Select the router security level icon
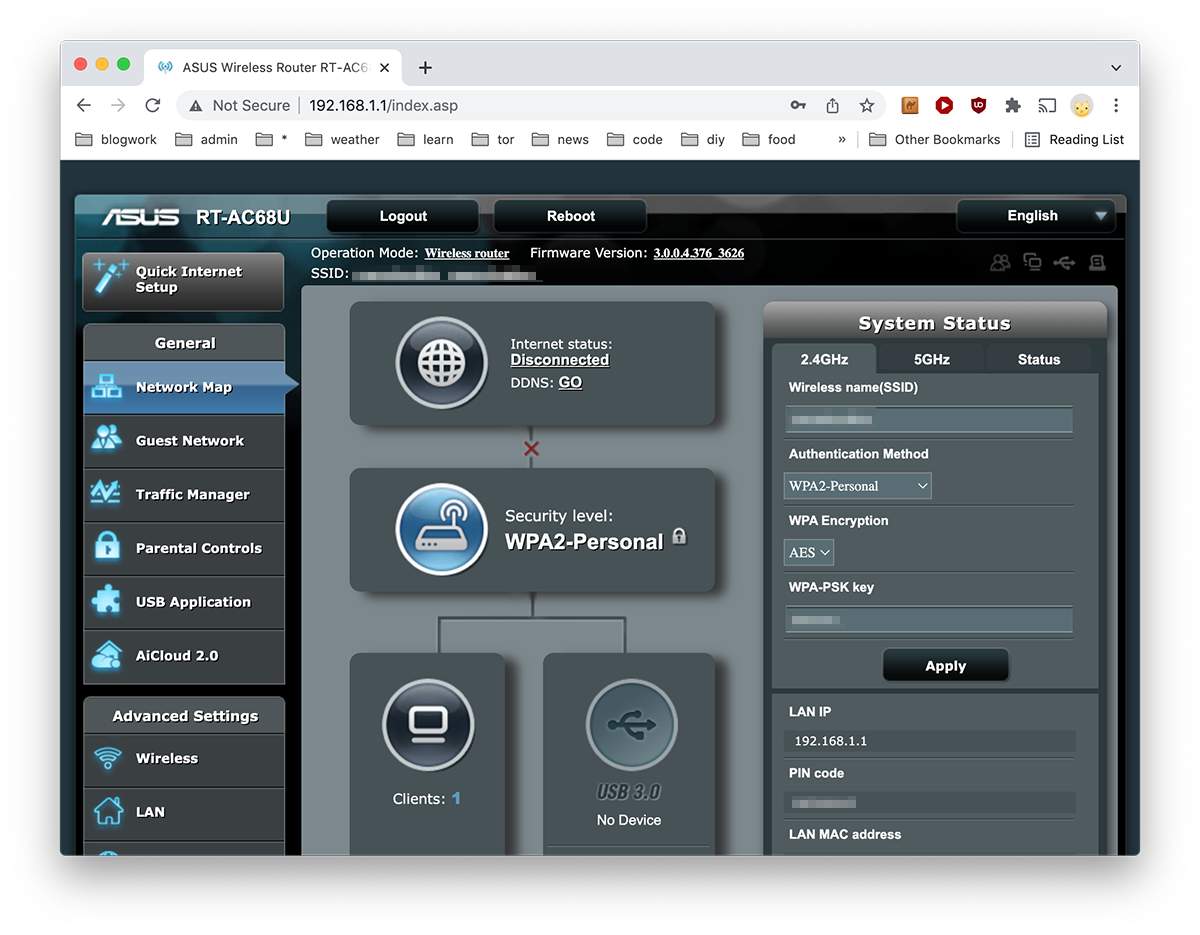The width and height of the screenshot is (1200, 935). (x=441, y=531)
